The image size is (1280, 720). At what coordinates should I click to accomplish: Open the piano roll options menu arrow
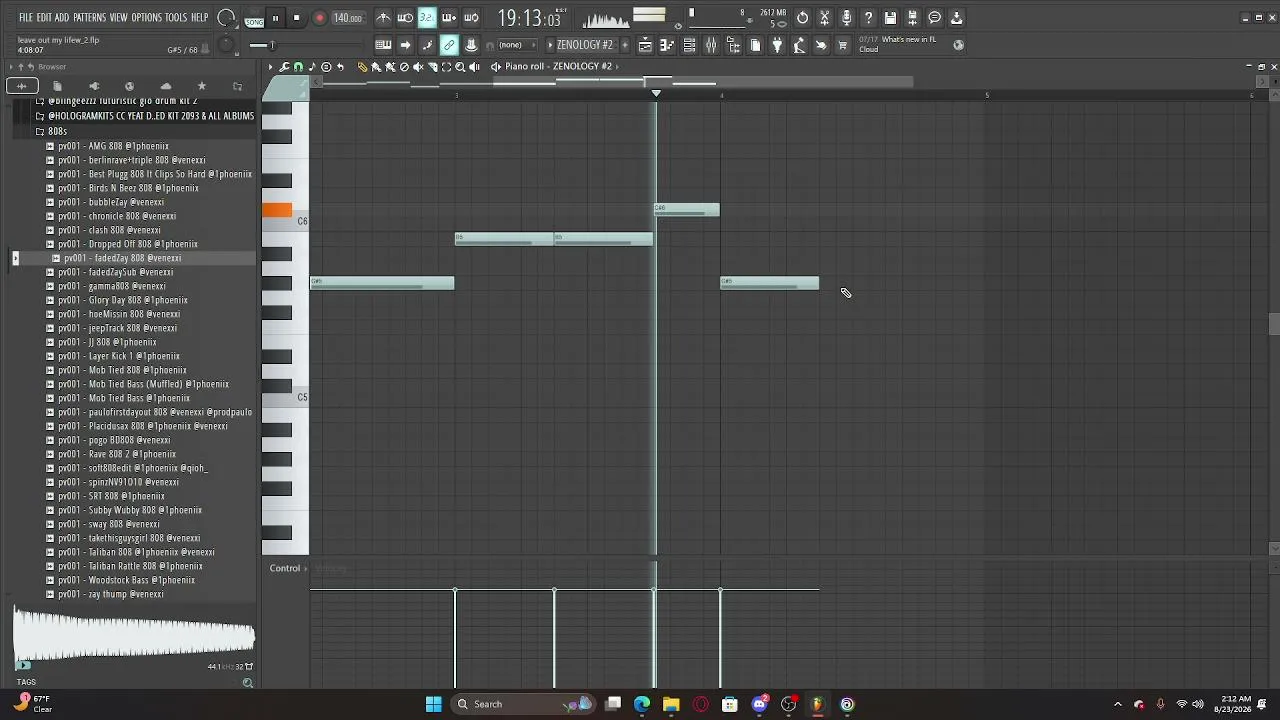pyautogui.click(x=270, y=67)
